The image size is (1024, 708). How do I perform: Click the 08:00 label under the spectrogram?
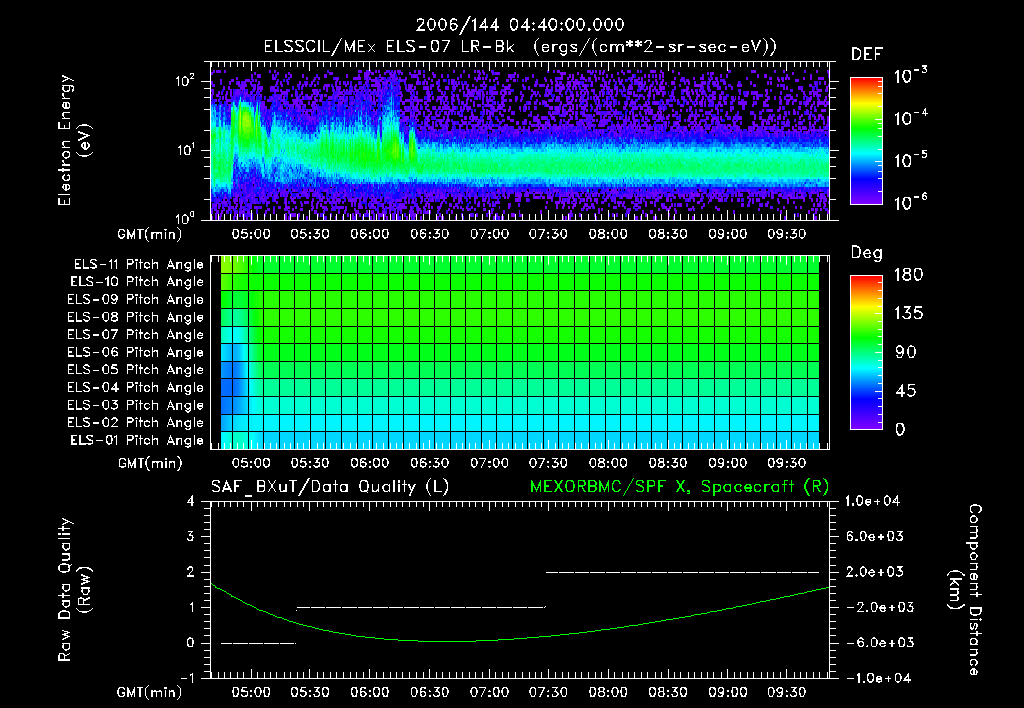(x=608, y=234)
